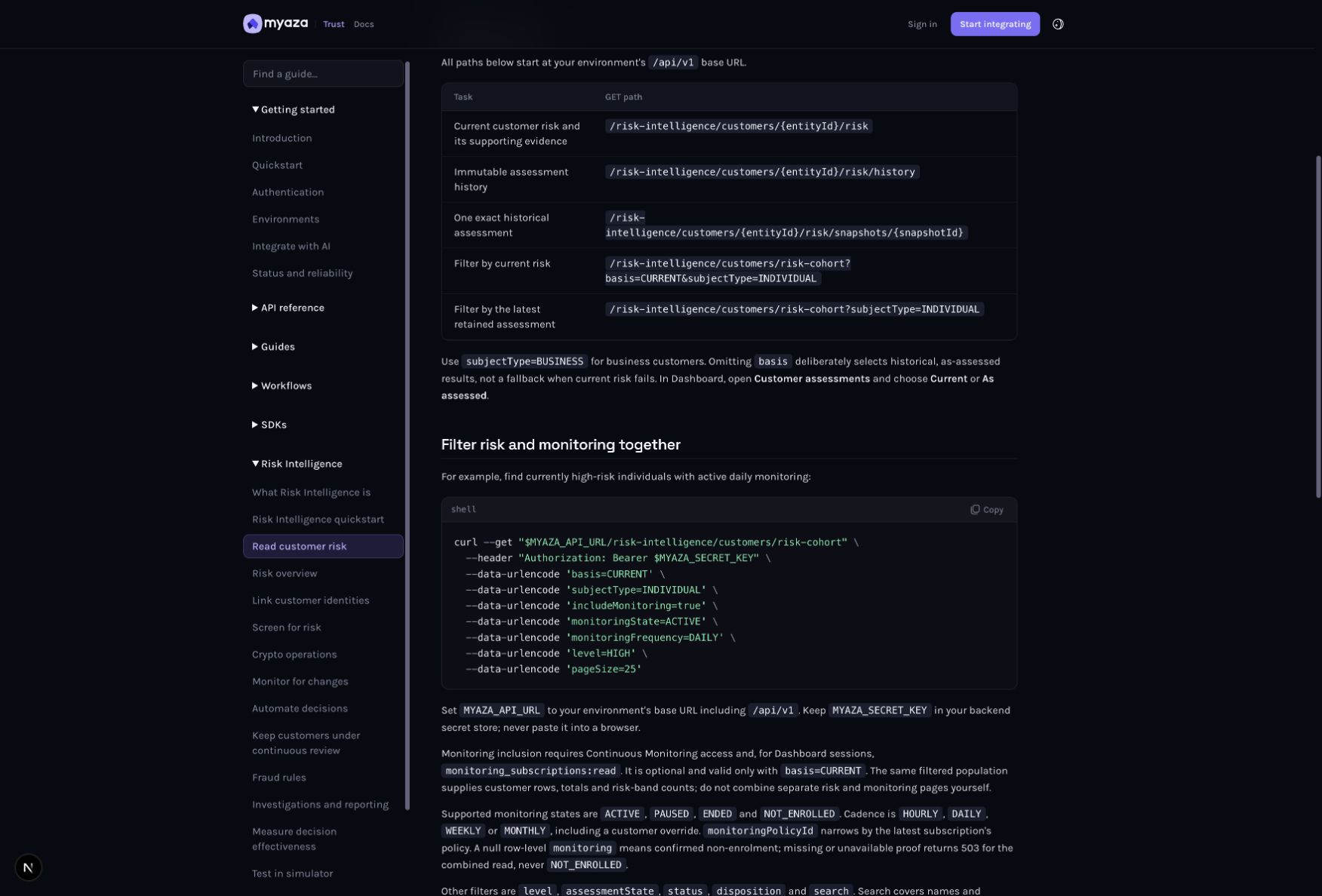Open Integrate with AI page
This screenshot has height=896, width=1322.
click(x=291, y=247)
